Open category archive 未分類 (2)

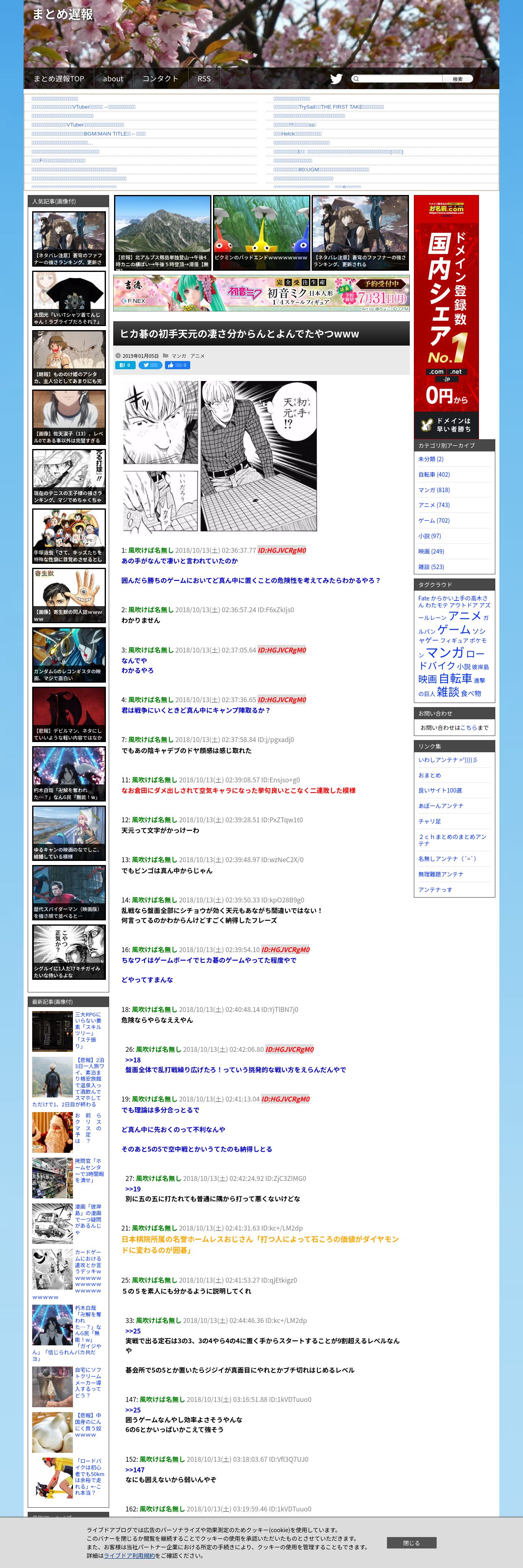(x=431, y=459)
